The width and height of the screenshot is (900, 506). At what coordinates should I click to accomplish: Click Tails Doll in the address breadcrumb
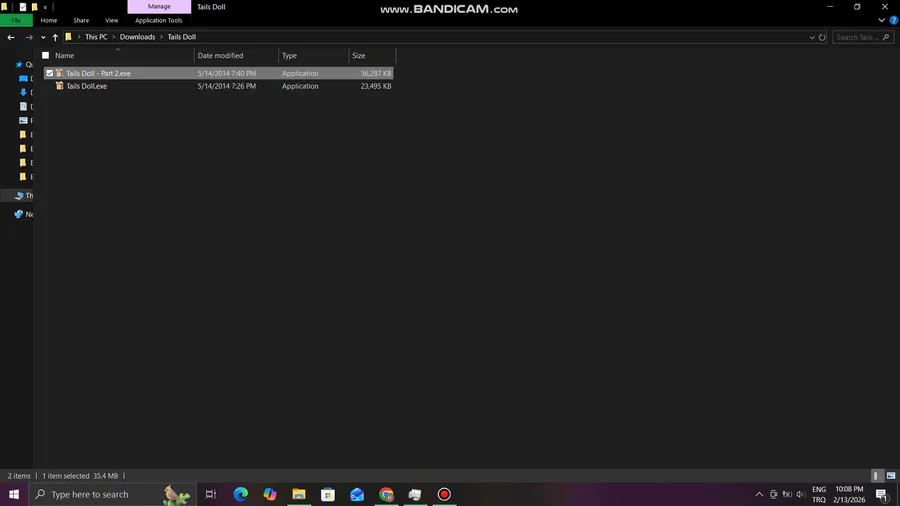(x=181, y=37)
